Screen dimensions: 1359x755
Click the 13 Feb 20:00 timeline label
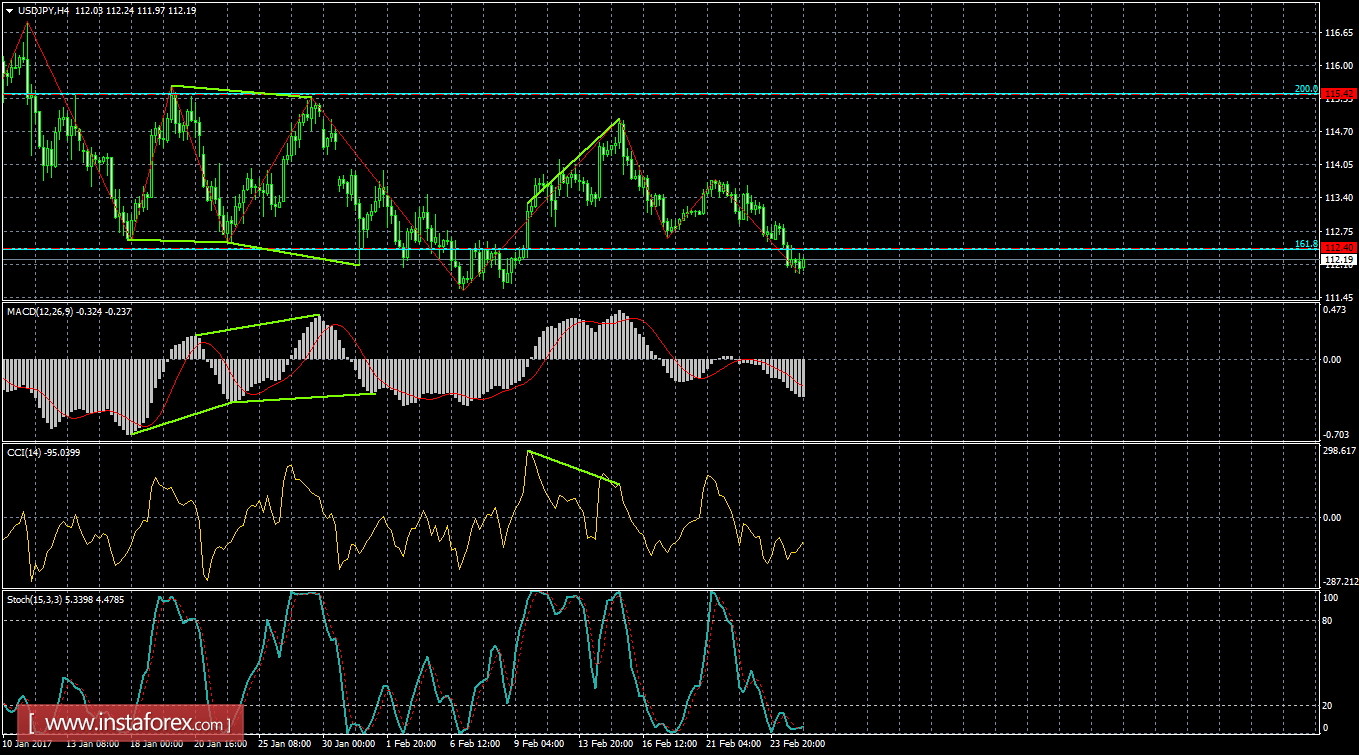coord(601,744)
